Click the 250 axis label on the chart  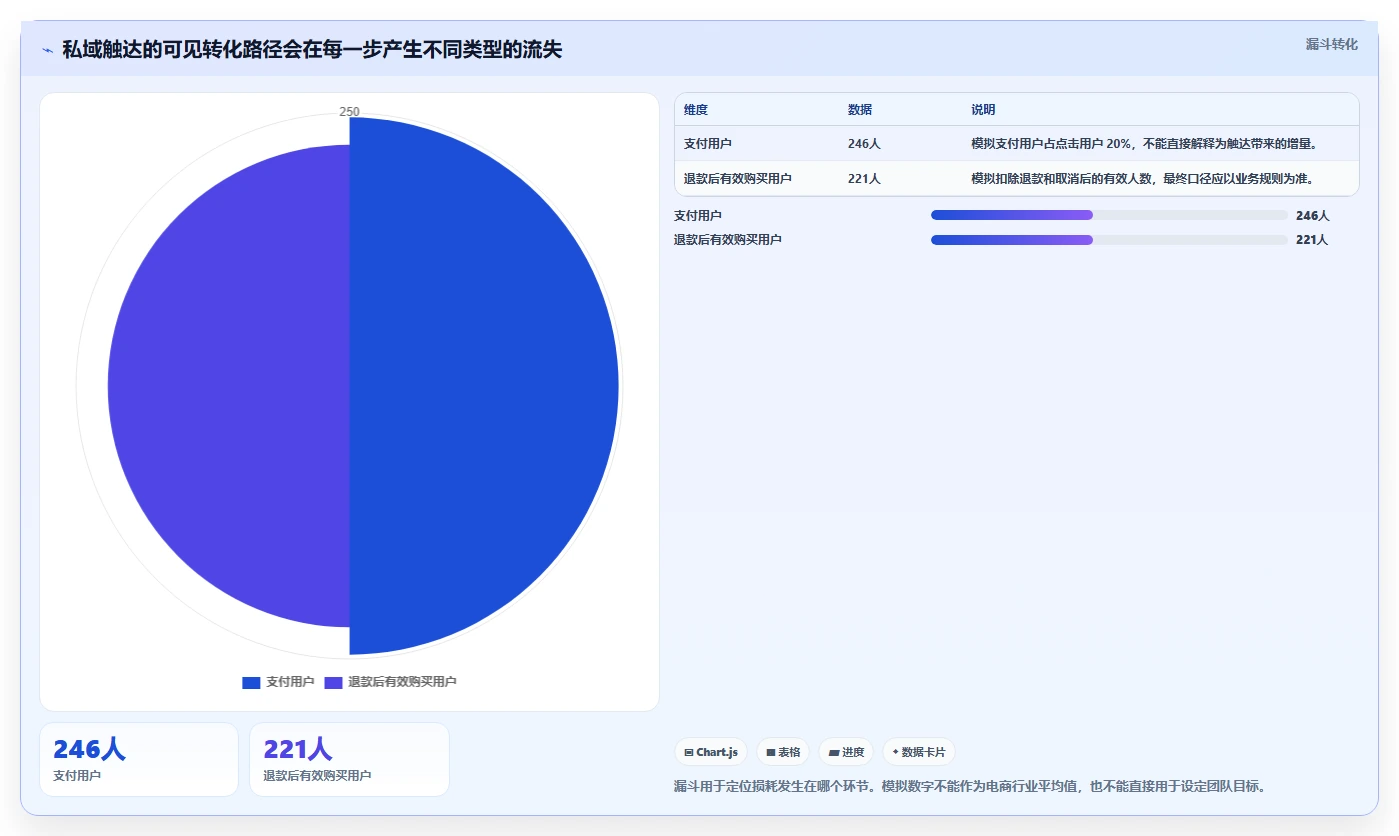(349, 112)
